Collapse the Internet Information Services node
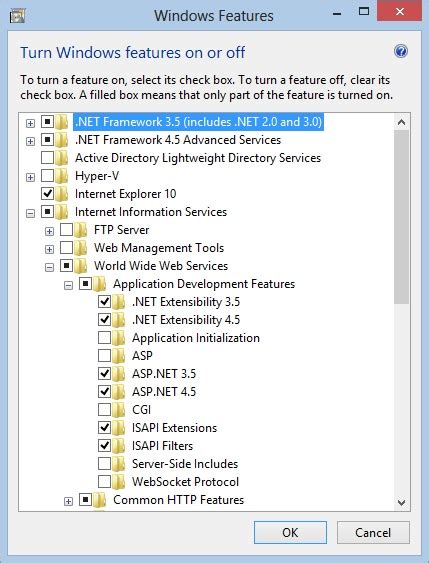The height and width of the screenshot is (563, 429). tap(31, 213)
